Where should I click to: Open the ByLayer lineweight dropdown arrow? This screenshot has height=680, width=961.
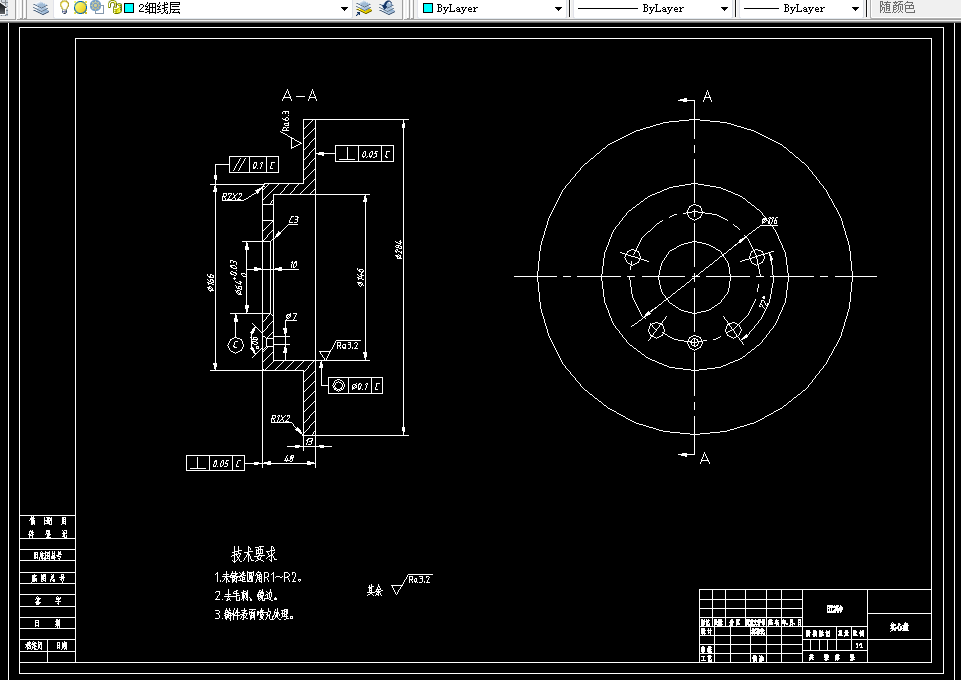[x=856, y=9]
